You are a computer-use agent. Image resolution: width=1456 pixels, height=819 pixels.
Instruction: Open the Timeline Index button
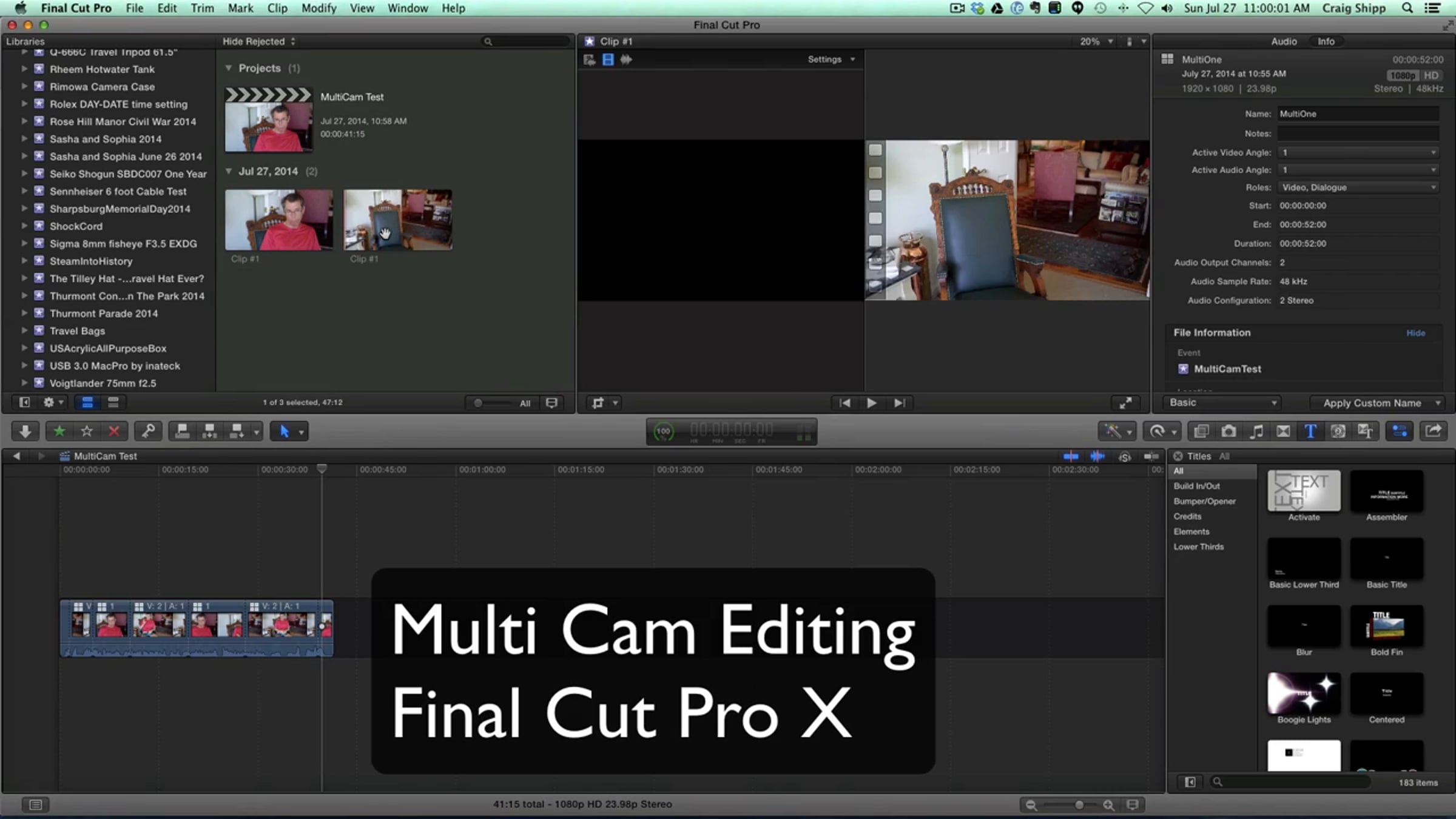pyautogui.click(x=36, y=804)
